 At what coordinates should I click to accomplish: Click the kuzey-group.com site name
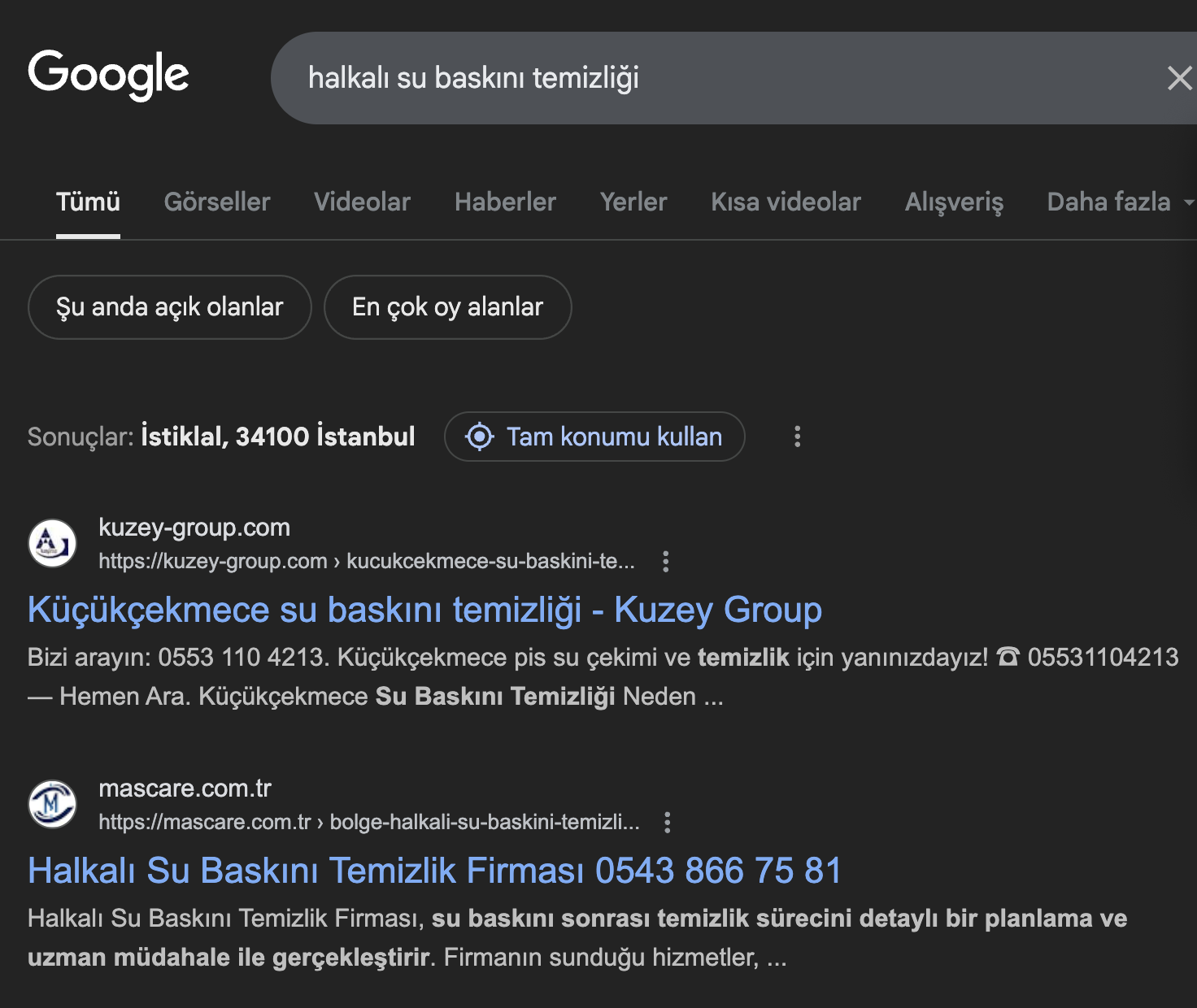pyautogui.click(x=194, y=528)
